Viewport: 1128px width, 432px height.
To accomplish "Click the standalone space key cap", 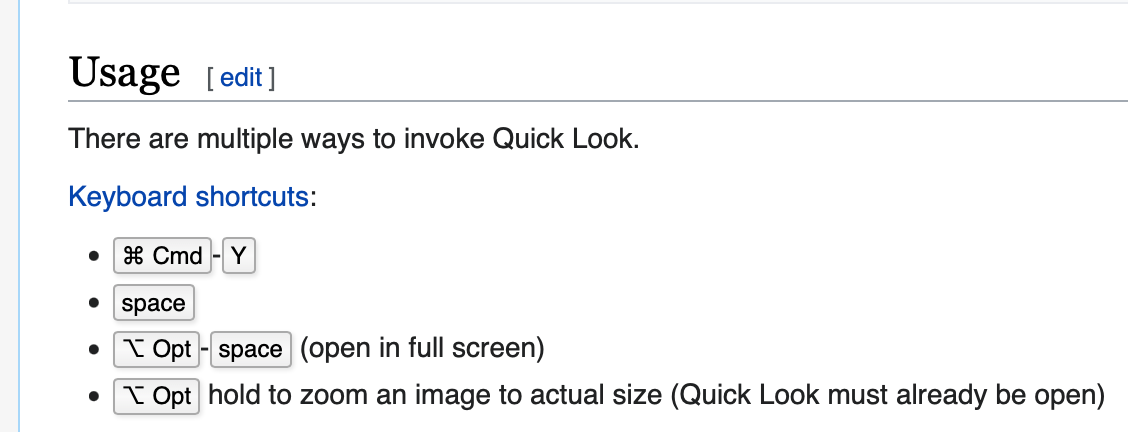I will (x=154, y=303).
